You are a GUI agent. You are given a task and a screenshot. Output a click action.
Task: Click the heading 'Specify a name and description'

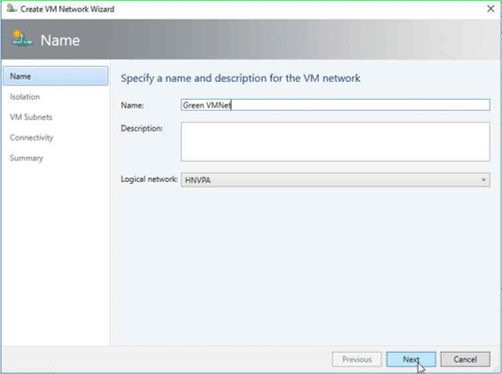coord(240,78)
